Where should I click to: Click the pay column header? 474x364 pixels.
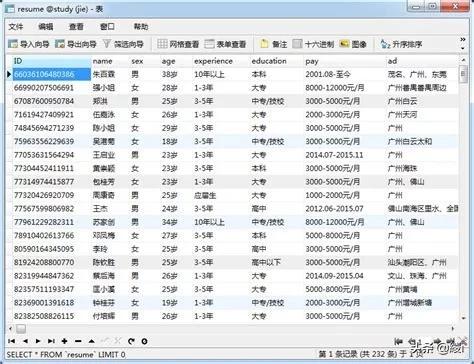345,61
